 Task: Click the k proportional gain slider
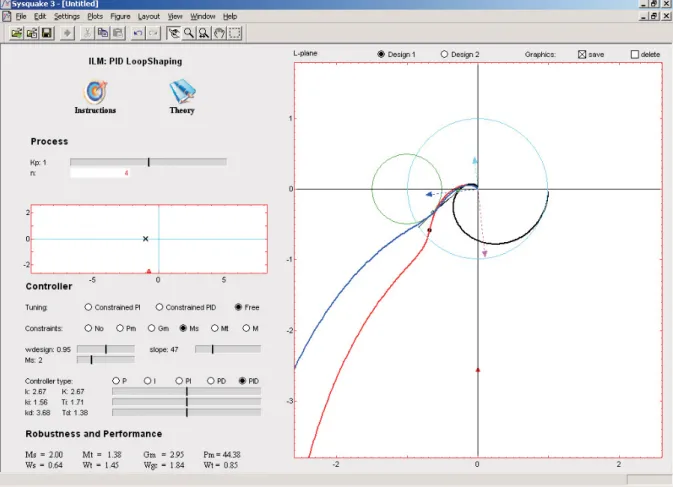pos(186,391)
